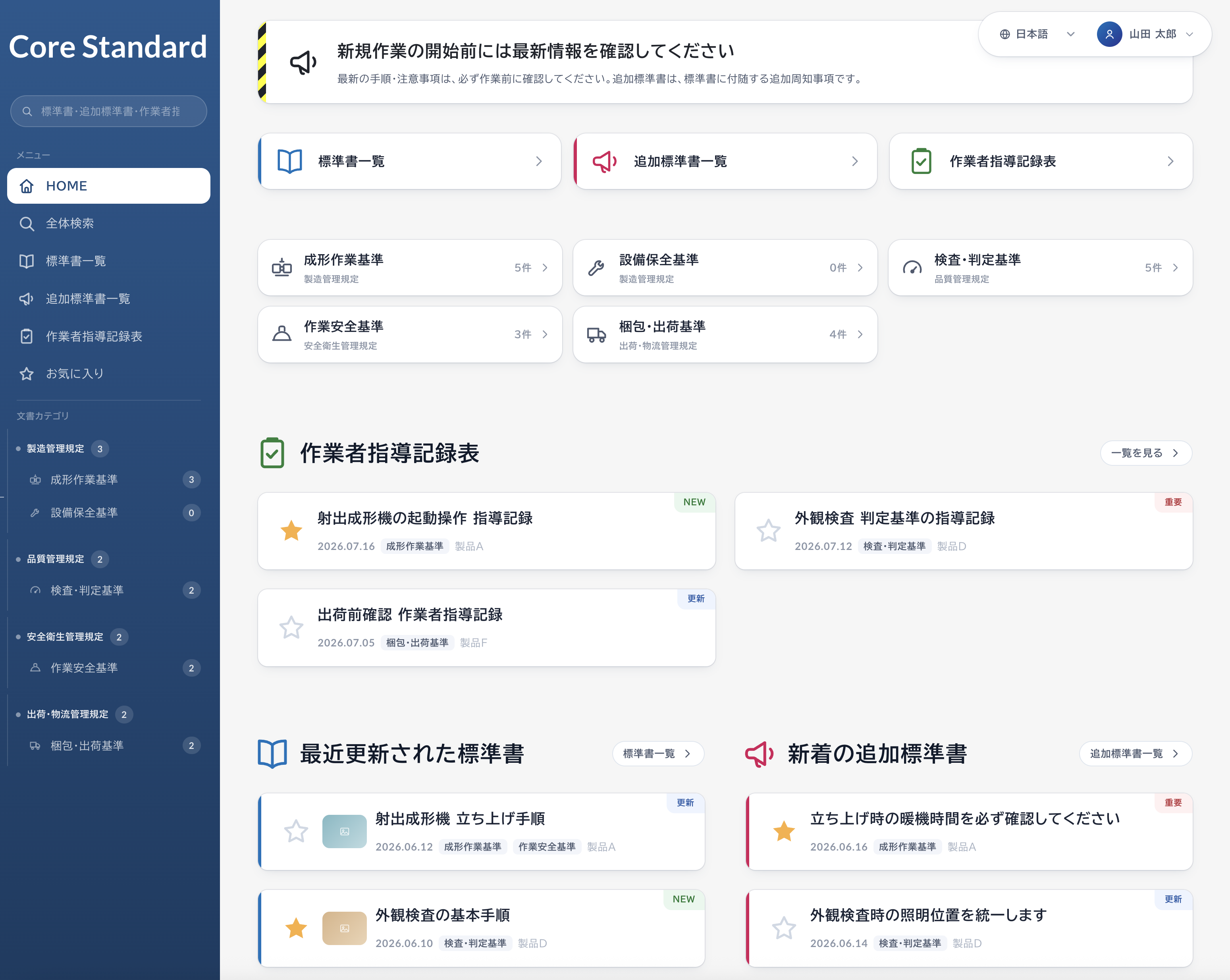The image size is (1230, 980).
Task: Open the 追加標準書一覧 quick access card
Action: click(725, 162)
